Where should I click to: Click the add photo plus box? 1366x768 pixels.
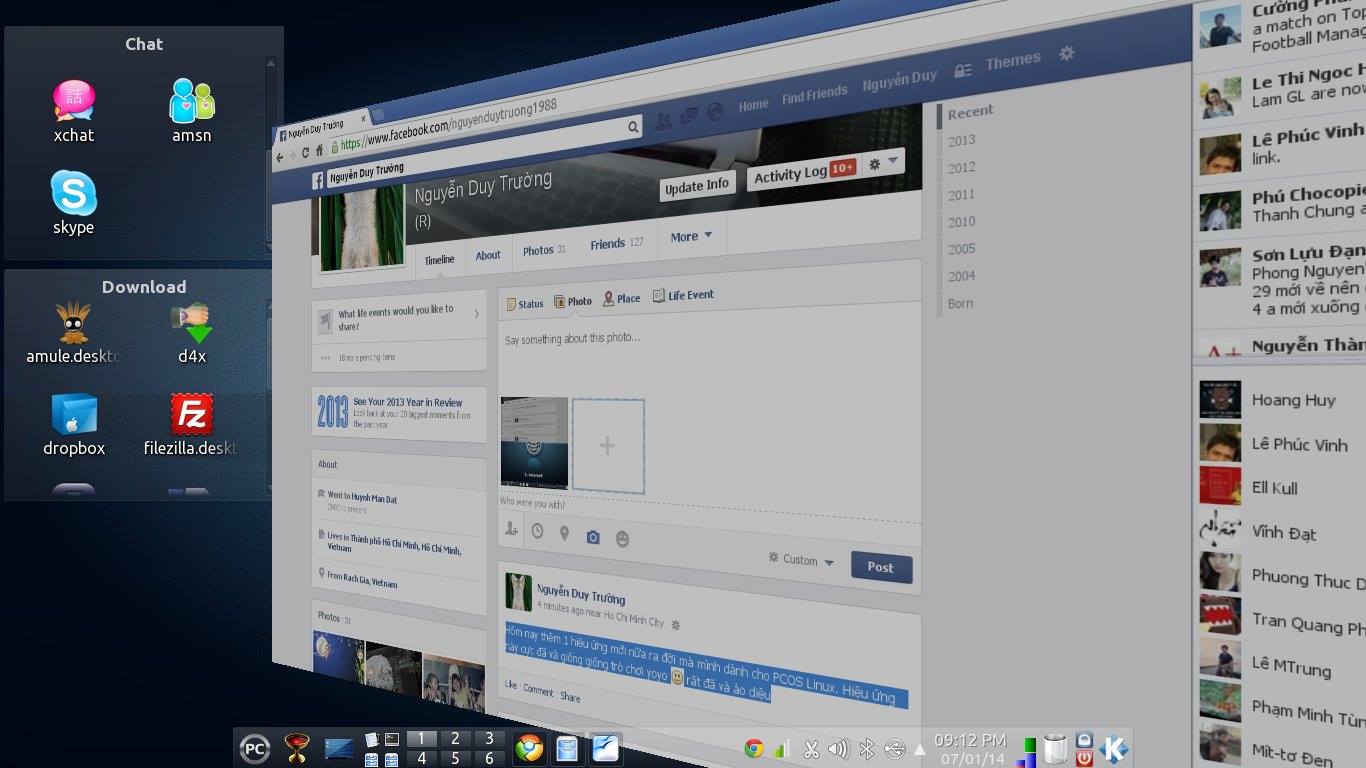[x=608, y=446]
